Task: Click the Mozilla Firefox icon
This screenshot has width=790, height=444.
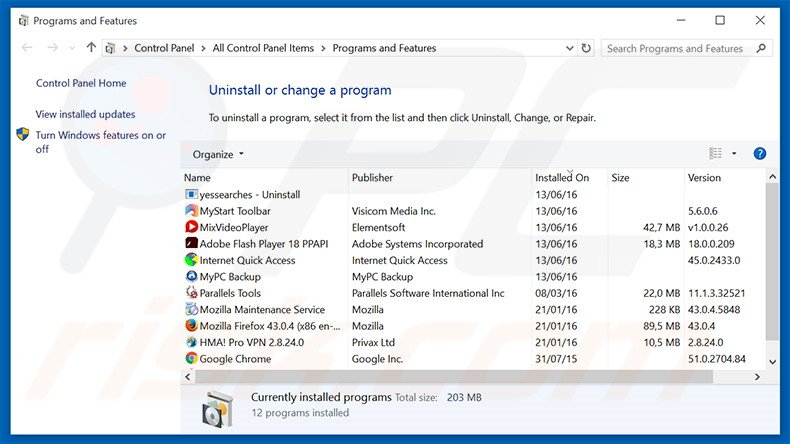Action: [191, 326]
